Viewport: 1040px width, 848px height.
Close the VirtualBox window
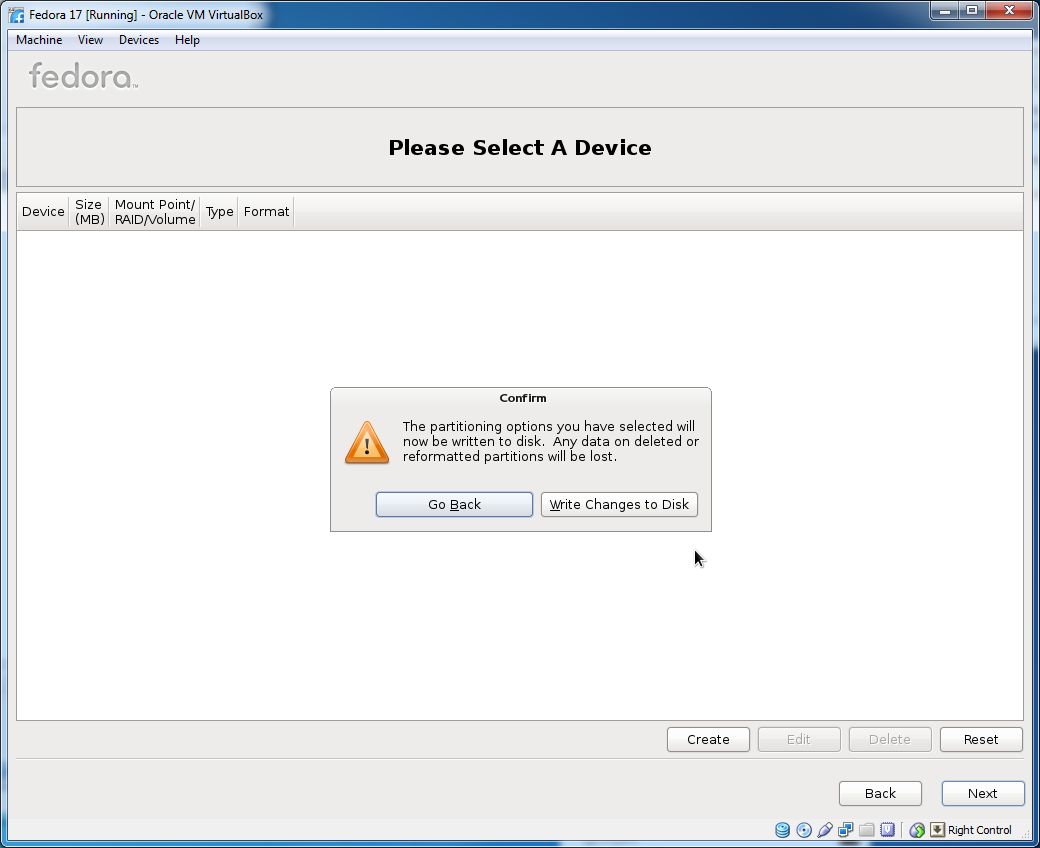coord(1009,11)
